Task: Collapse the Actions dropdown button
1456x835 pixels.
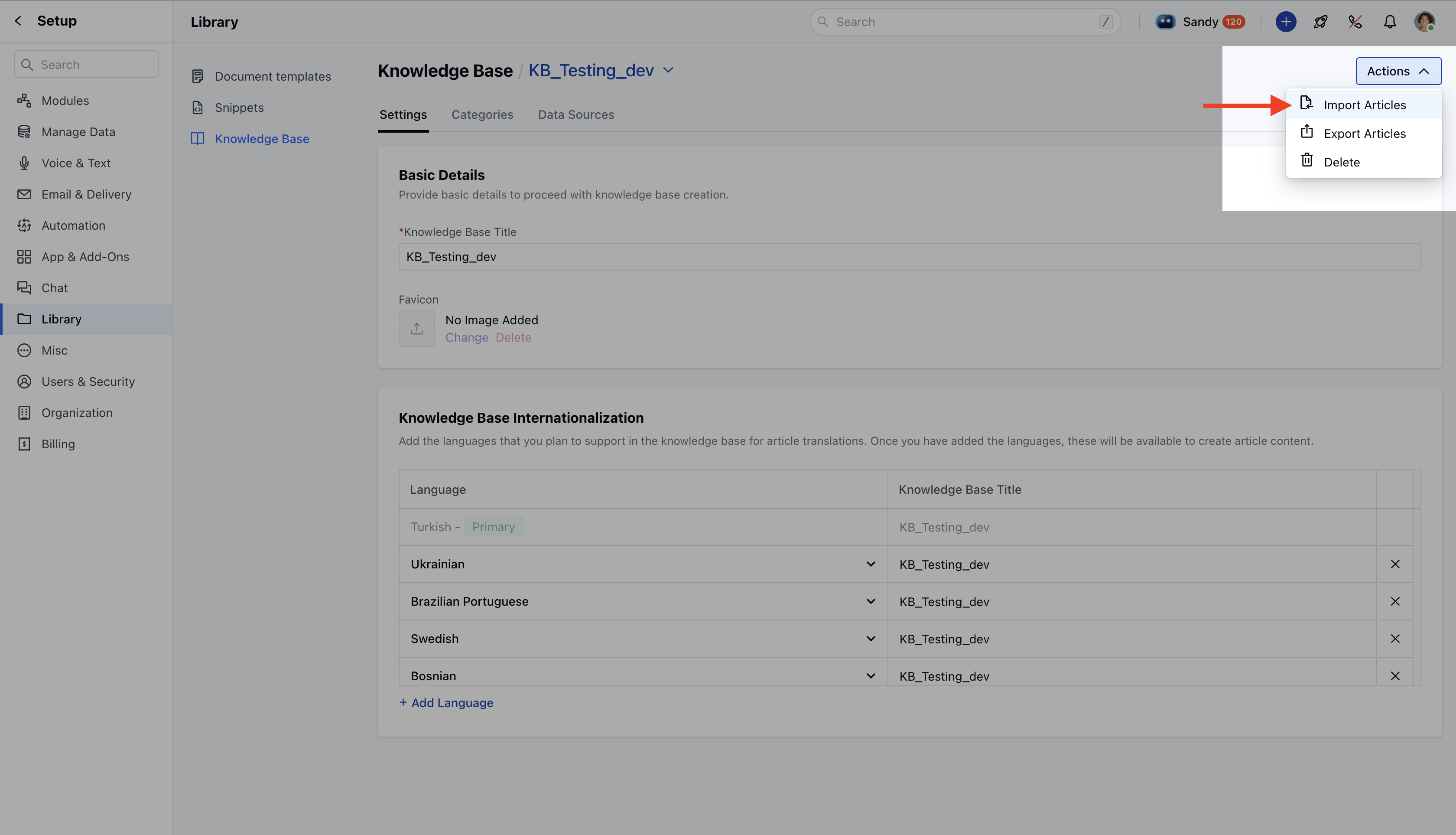Action: pos(1398,71)
